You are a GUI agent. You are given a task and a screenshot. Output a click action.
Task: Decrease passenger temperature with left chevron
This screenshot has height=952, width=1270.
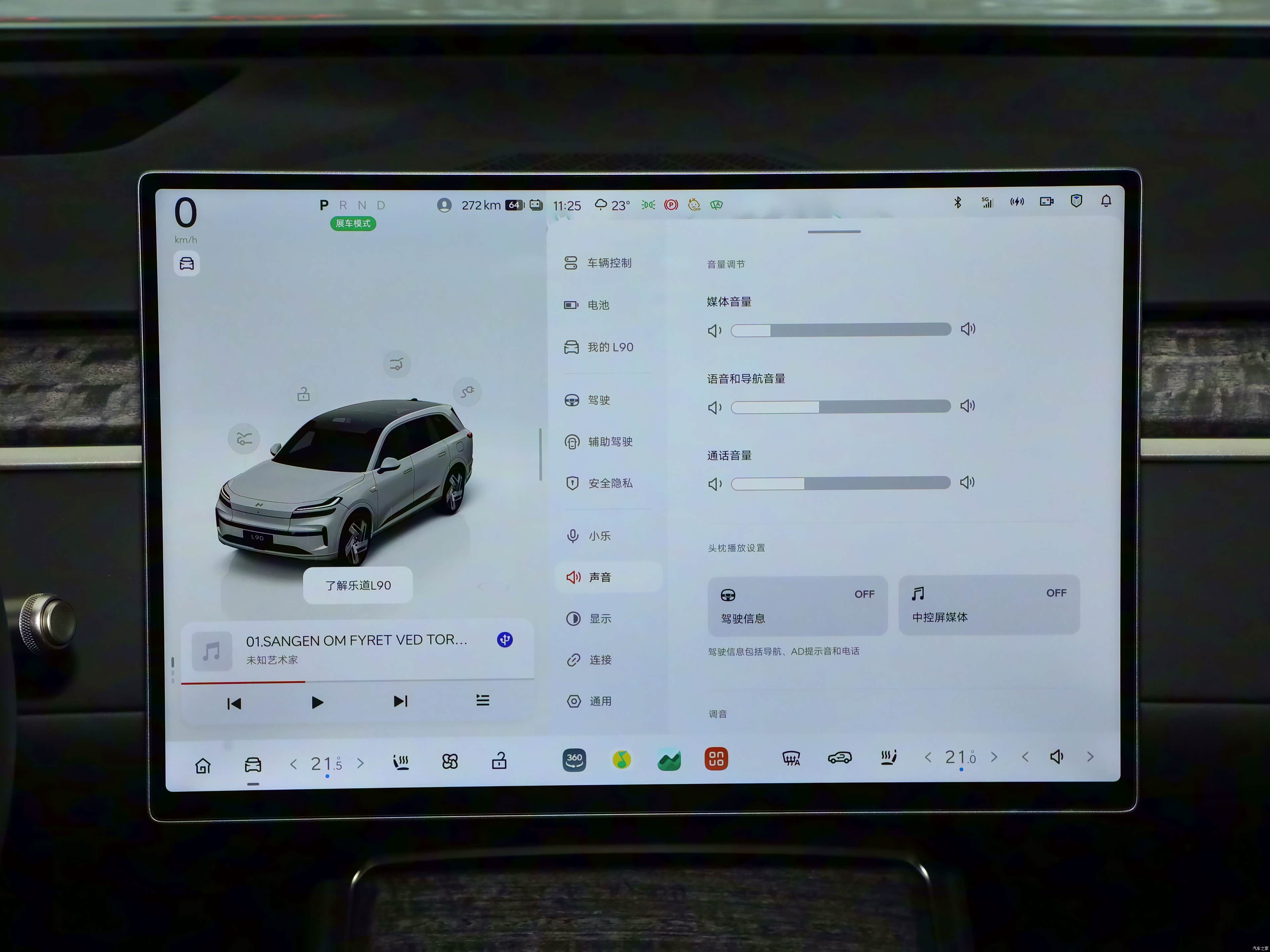[x=928, y=758]
